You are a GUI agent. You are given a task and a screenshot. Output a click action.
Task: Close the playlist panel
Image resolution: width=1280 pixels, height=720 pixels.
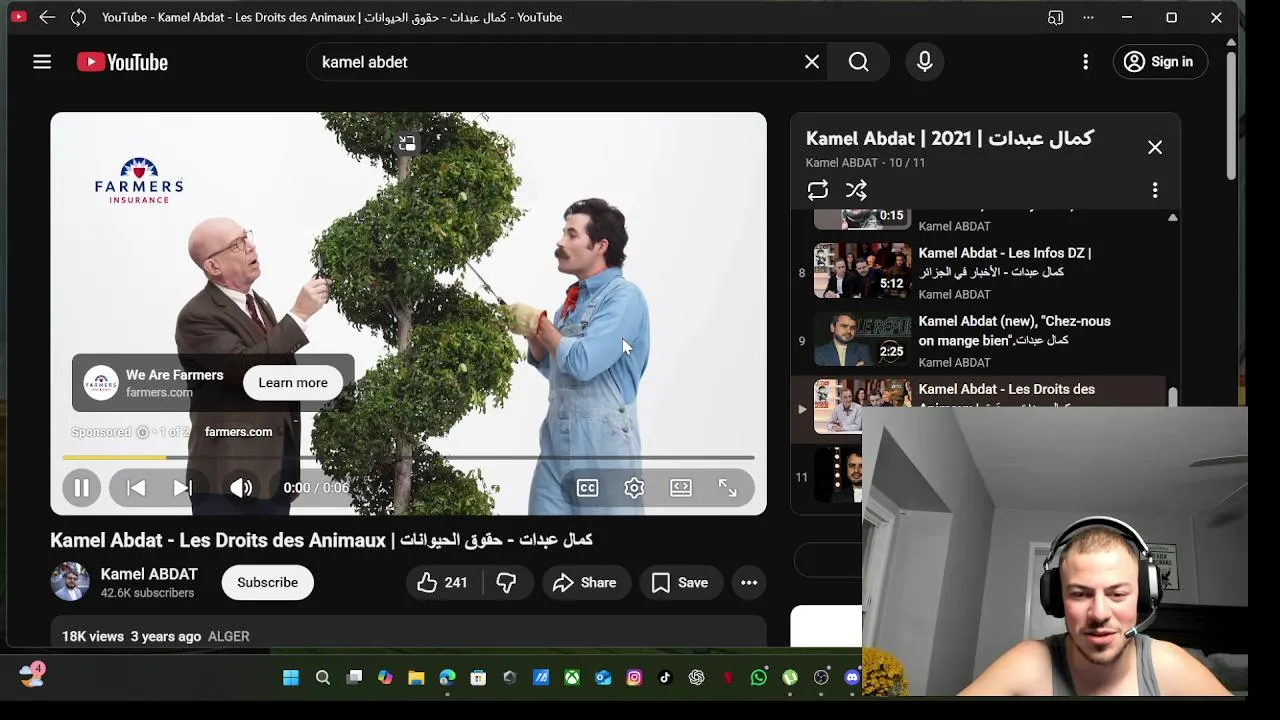point(1155,148)
